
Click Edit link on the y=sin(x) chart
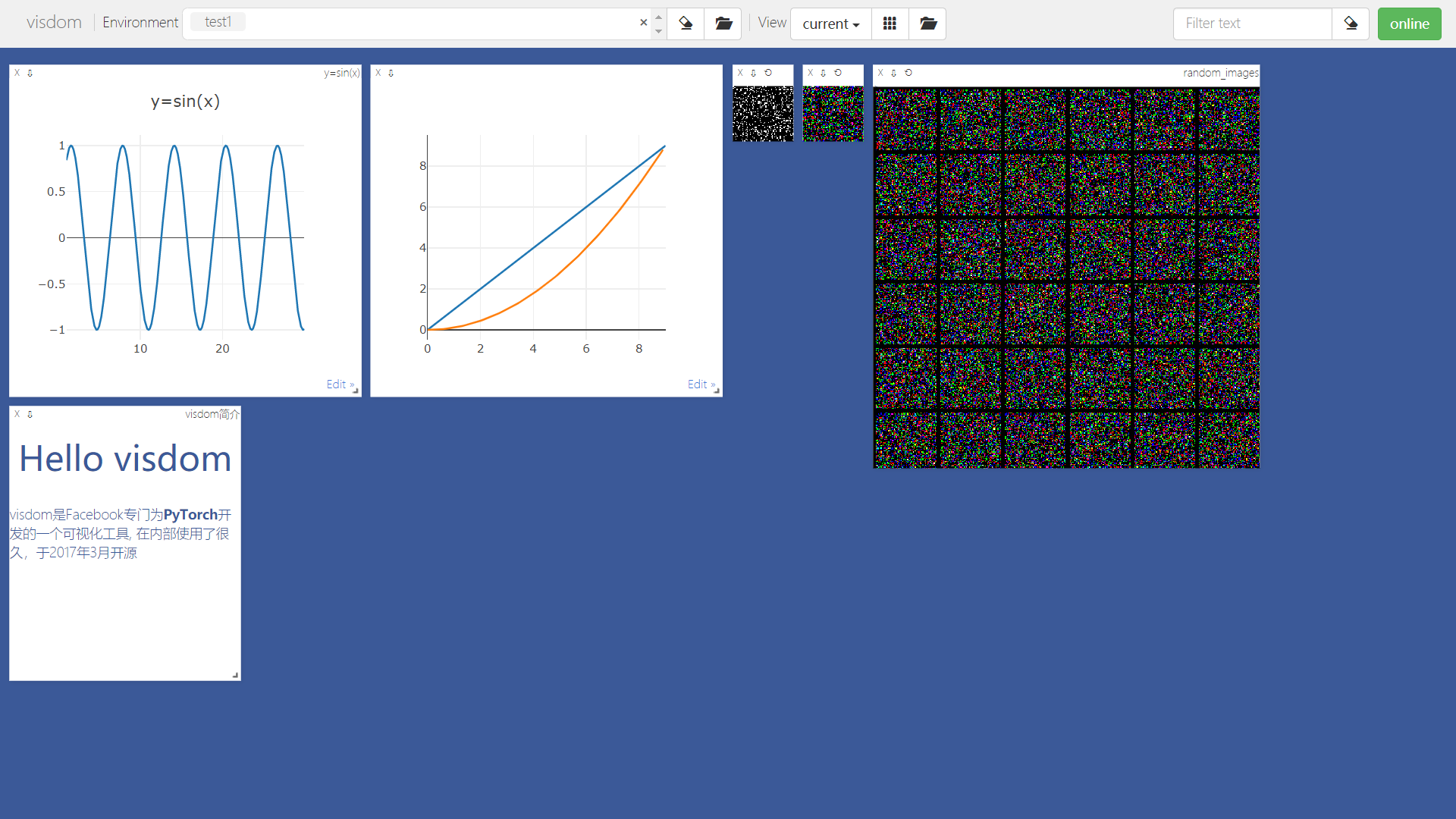[x=337, y=384]
